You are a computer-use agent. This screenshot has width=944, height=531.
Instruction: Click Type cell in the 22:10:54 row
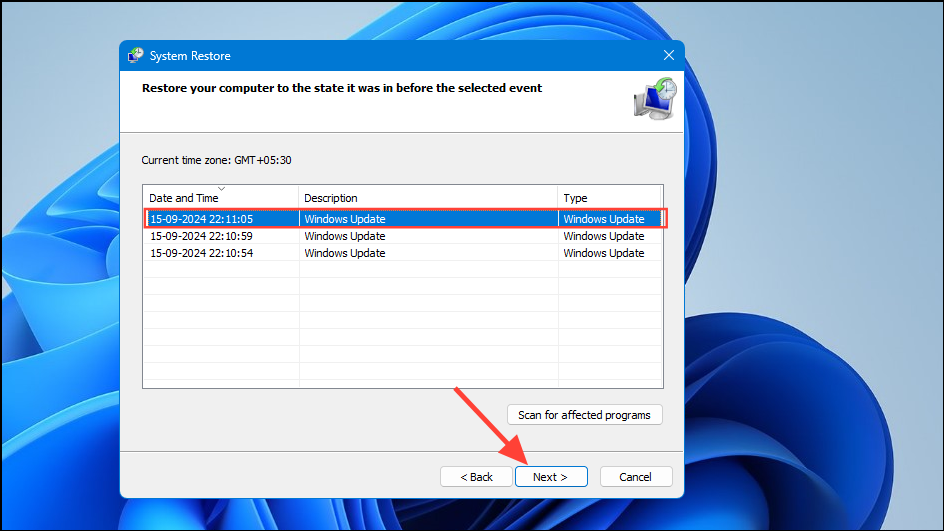click(x=609, y=253)
